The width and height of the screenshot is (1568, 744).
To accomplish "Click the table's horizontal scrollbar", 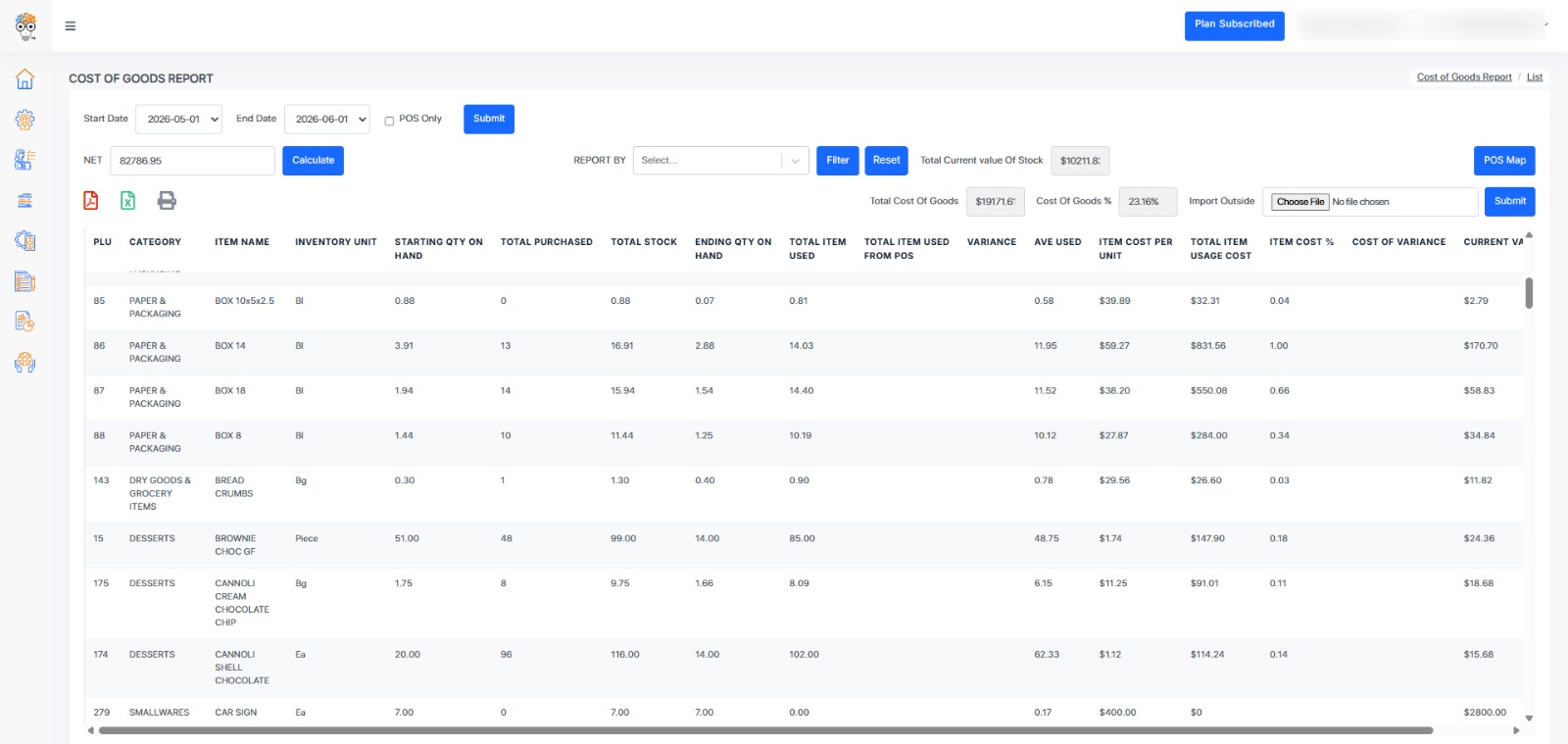I will coord(765,730).
